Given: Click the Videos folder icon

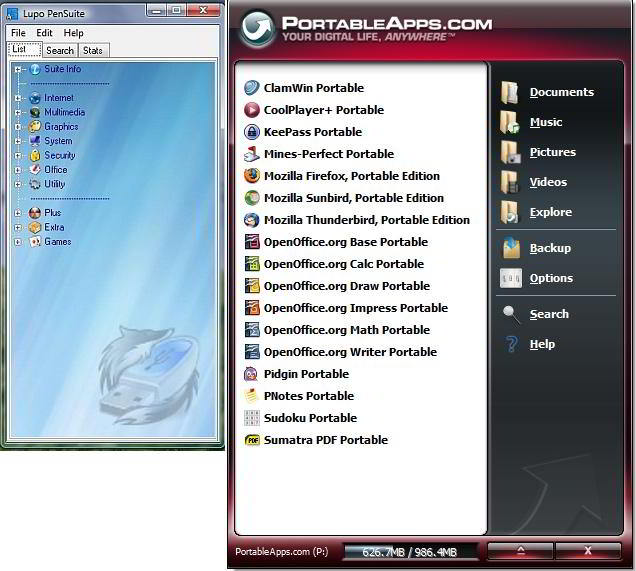Looking at the screenshot, I should [x=509, y=182].
